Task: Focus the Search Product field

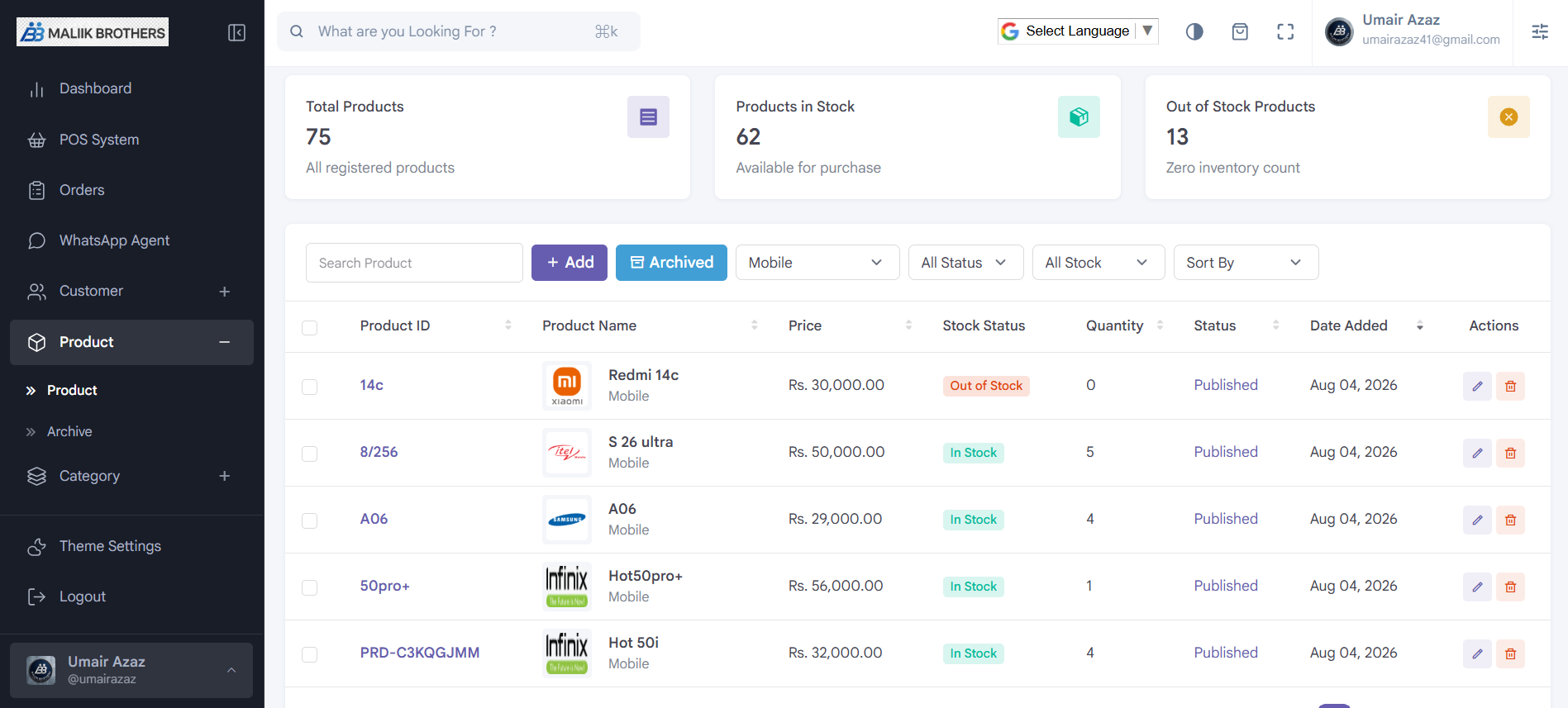Action: click(x=414, y=263)
